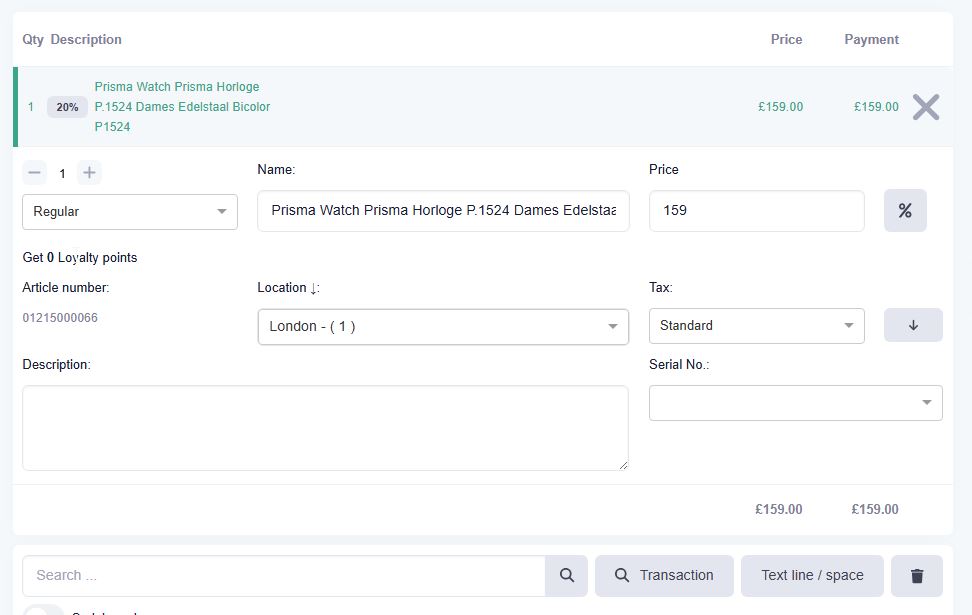Image resolution: width=972 pixels, height=615 pixels.
Task: Click the Description column header
Action: point(86,40)
